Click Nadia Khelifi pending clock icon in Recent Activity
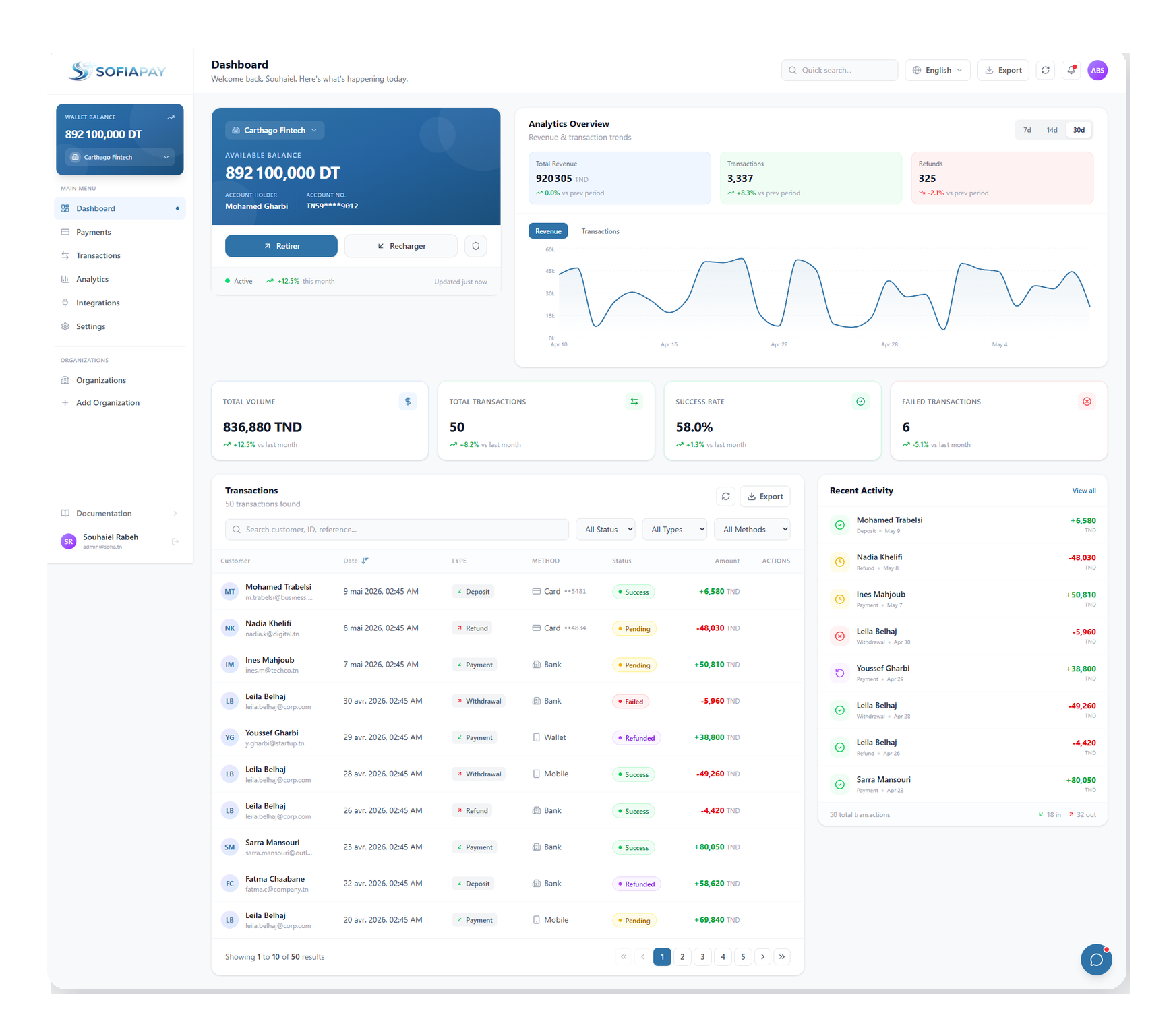Image resolution: width=1173 pixels, height=1036 pixels. (840, 562)
